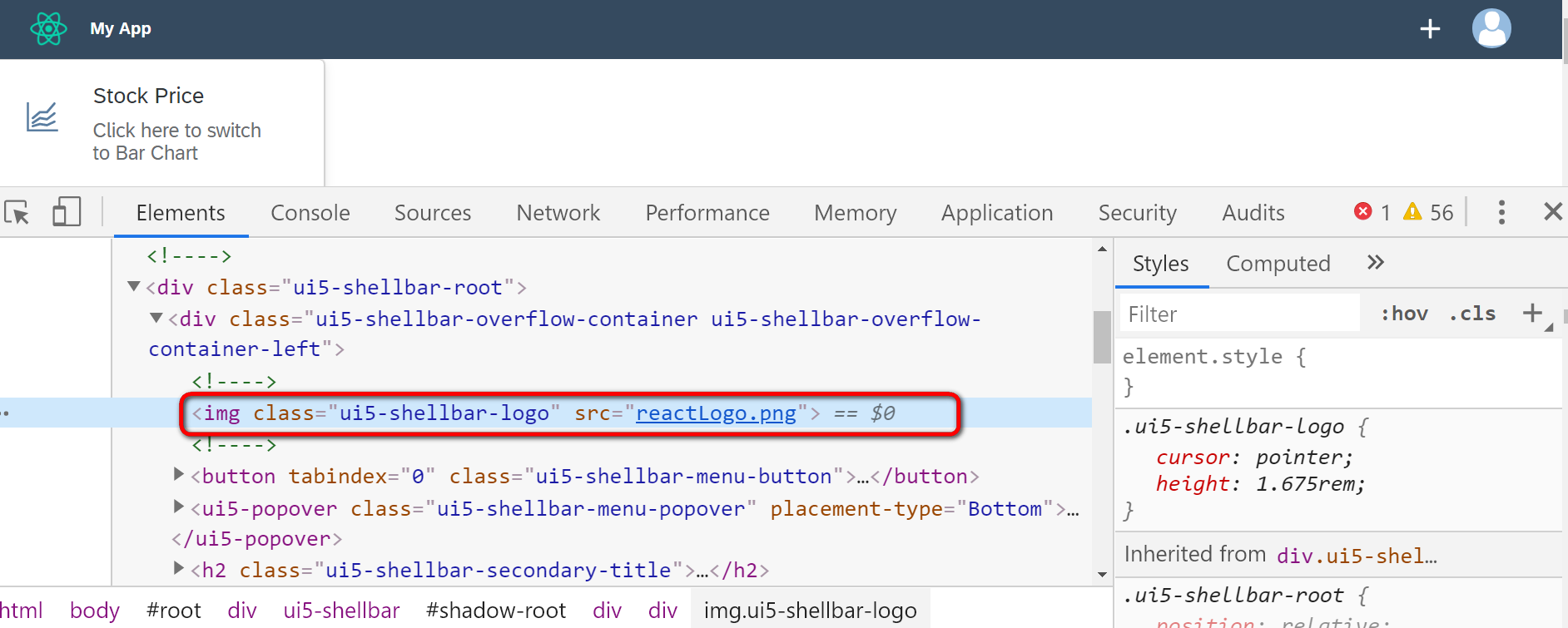Screen dimensions: 1568x628
Task: Open the reactLogo.png source link
Action: pos(716,413)
